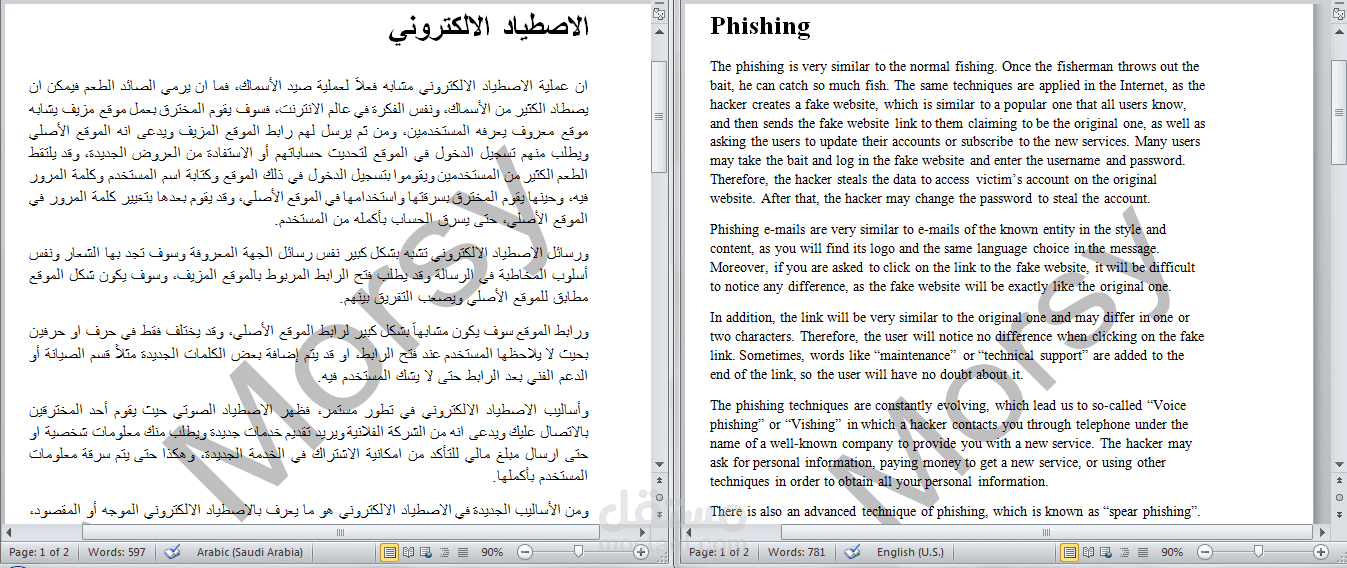Click the vertical split handle above English scrollbar
The height and width of the screenshot is (568, 1347).
pyautogui.click(x=1339, y=3)
